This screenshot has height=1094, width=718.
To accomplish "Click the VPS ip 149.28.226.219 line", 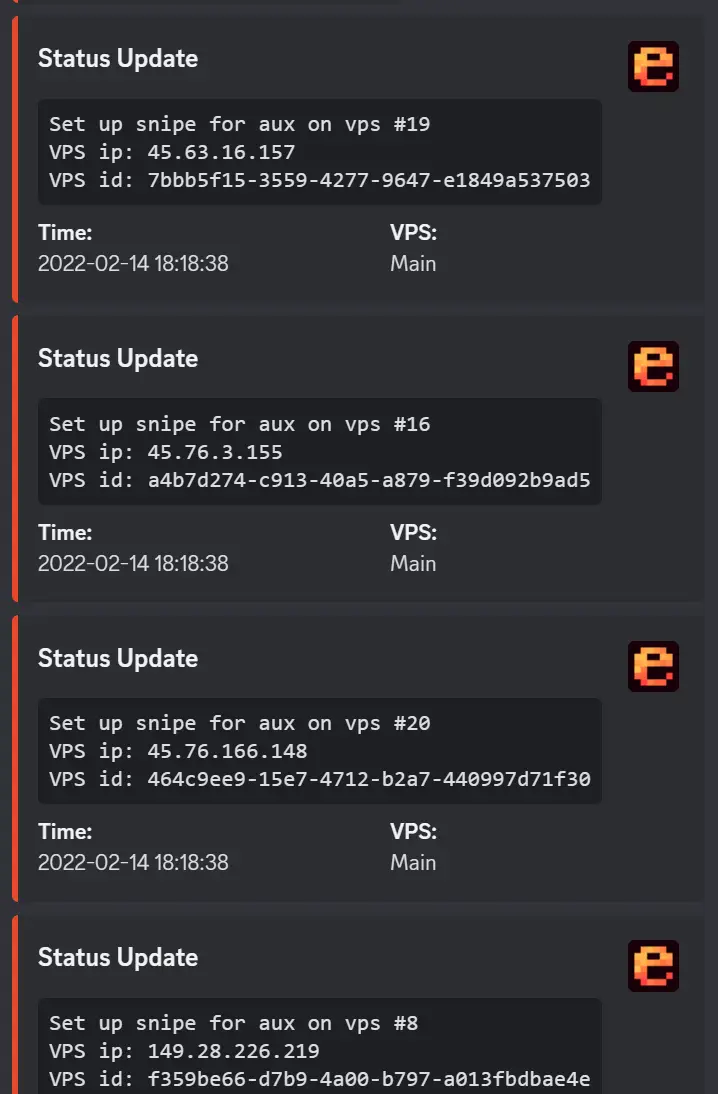I will (184, 1051).
